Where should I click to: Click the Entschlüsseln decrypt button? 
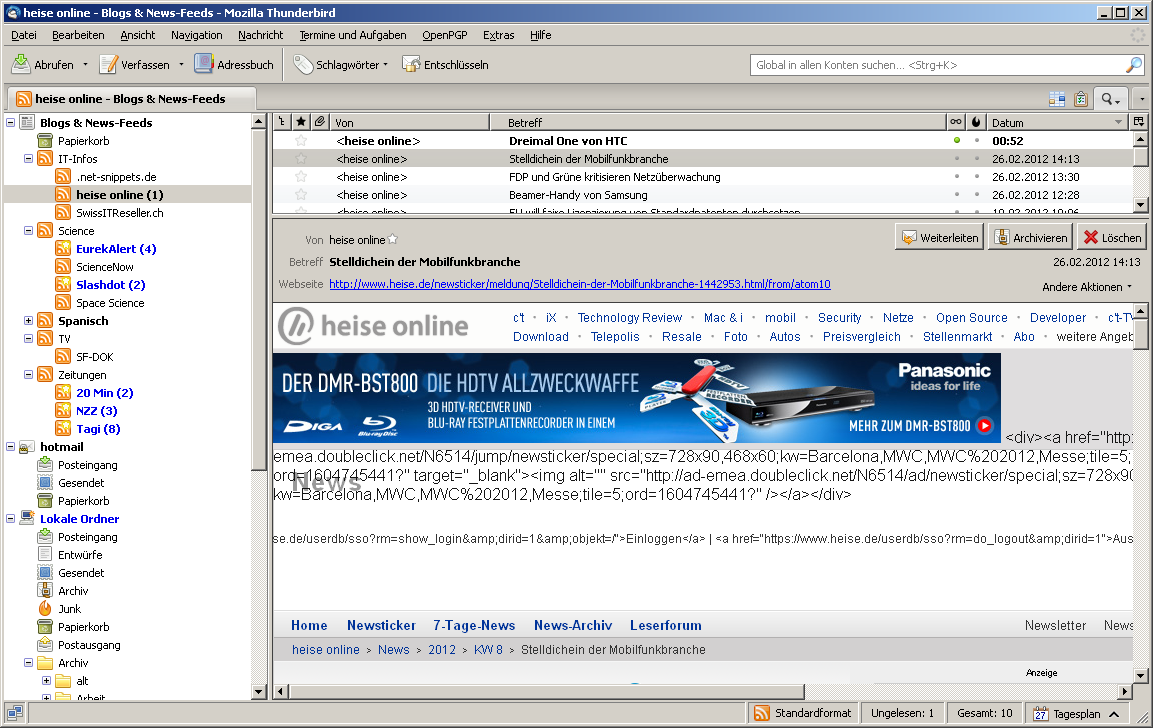[x=446, y=65]
